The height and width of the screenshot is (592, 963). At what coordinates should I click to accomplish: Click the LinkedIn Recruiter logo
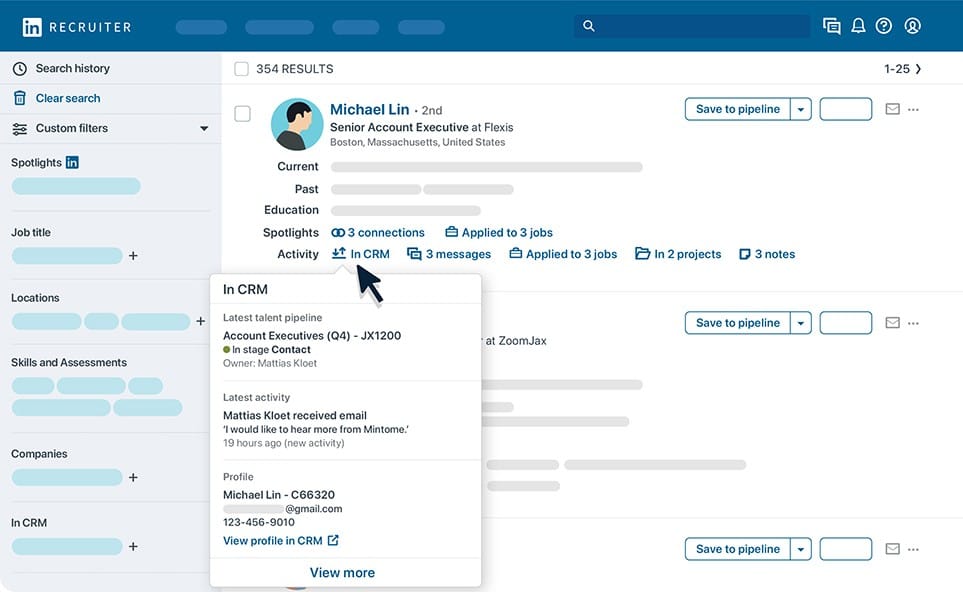click(x=76, y=27)
